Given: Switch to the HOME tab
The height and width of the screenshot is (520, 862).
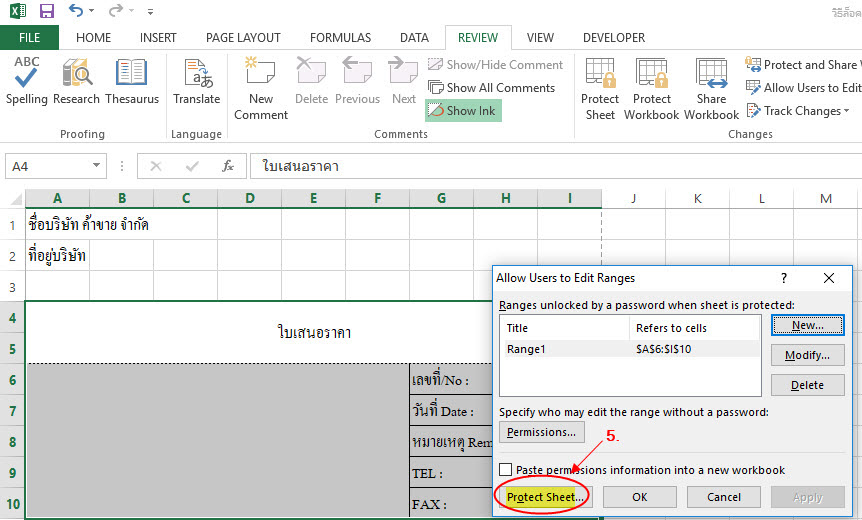Looking at the screenshot, I should tap(93, 37).
